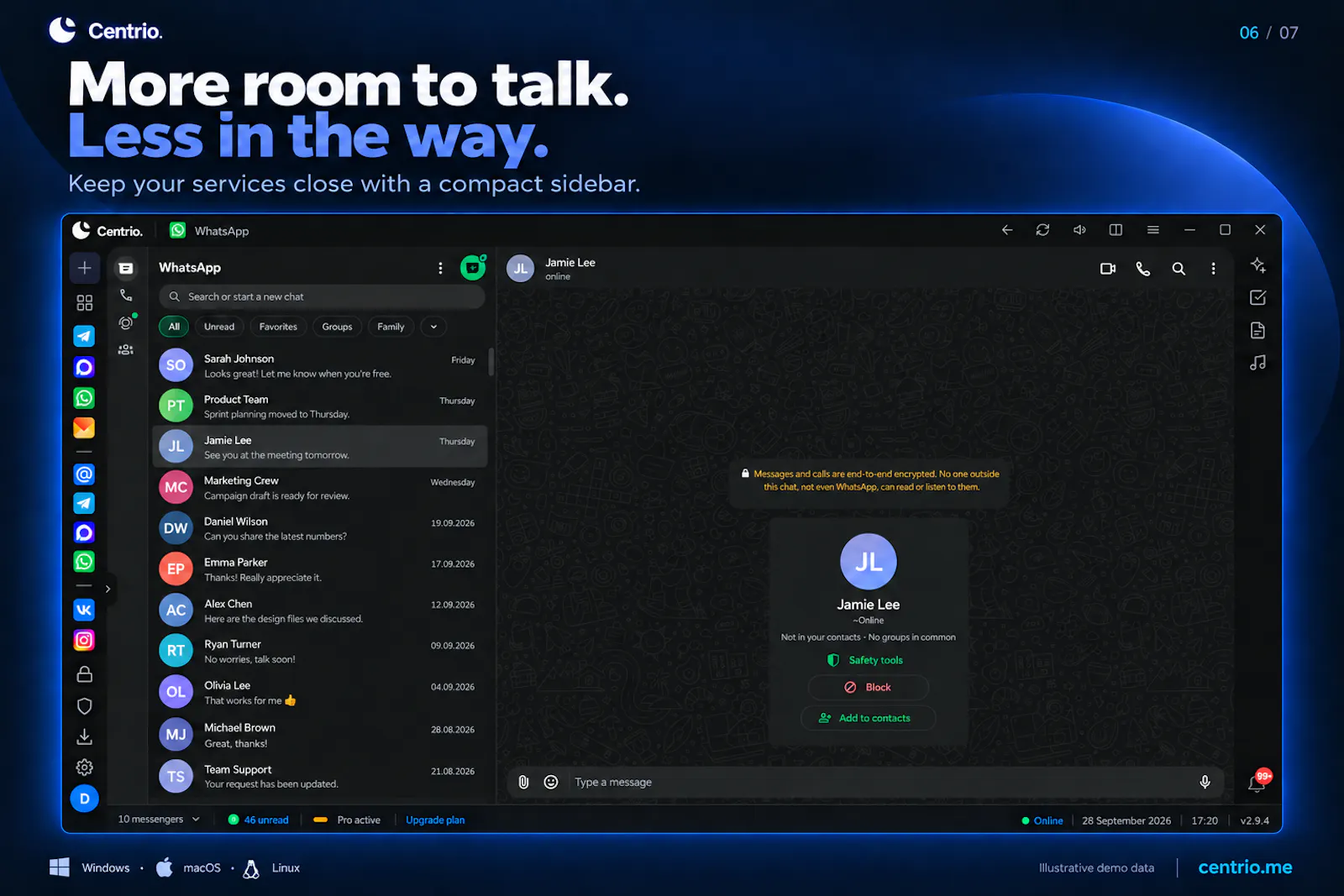Expand the compact sidebar with arrow
The width and height of the screenshot is (1344, 896).
(x=108, y=589)
